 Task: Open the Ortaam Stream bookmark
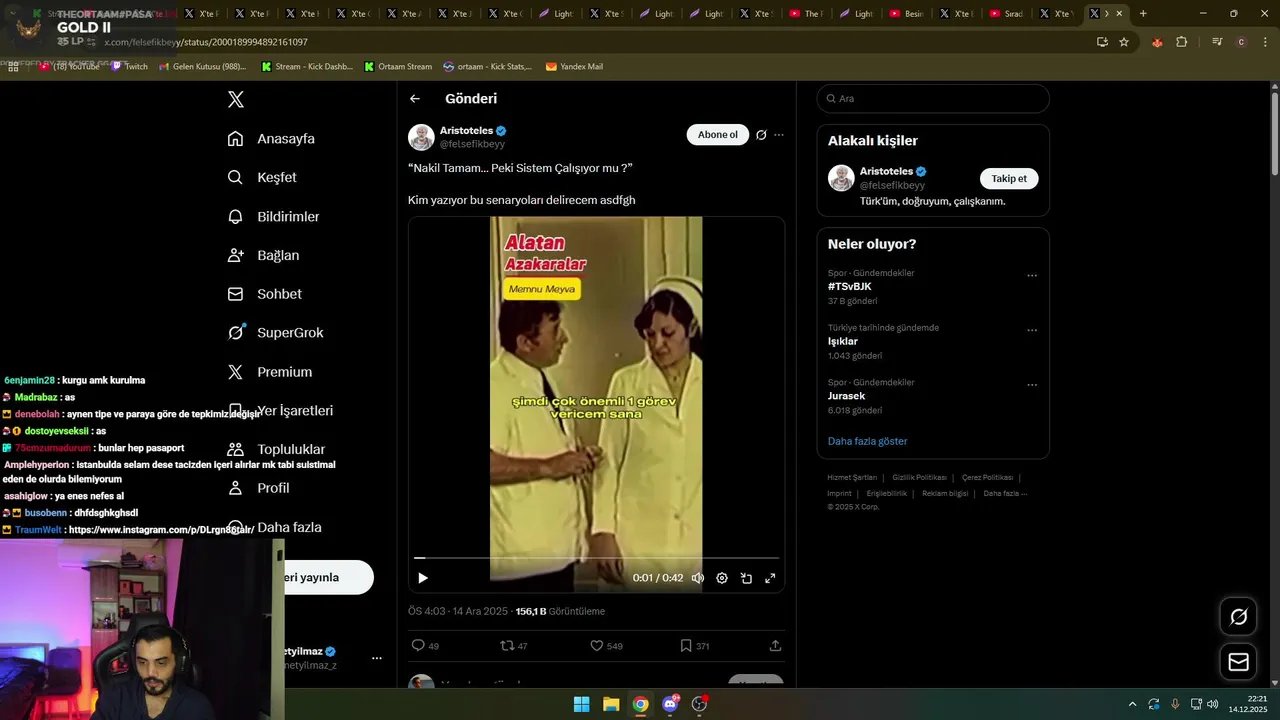[398, 67]
